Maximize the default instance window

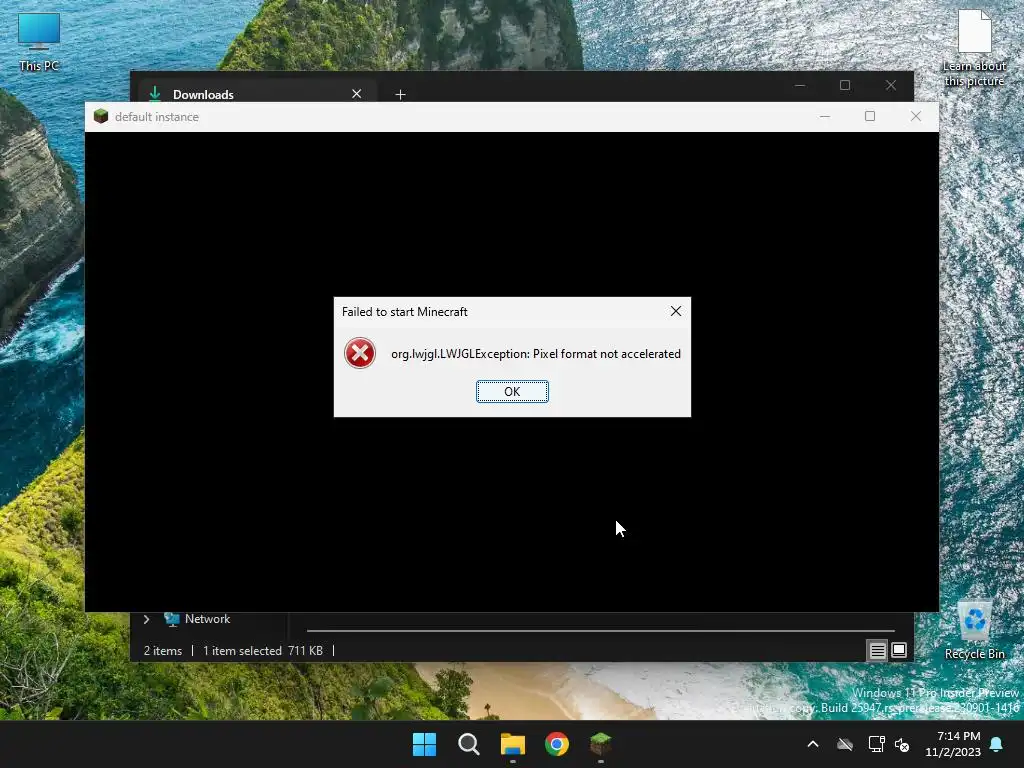click(870, 116)
